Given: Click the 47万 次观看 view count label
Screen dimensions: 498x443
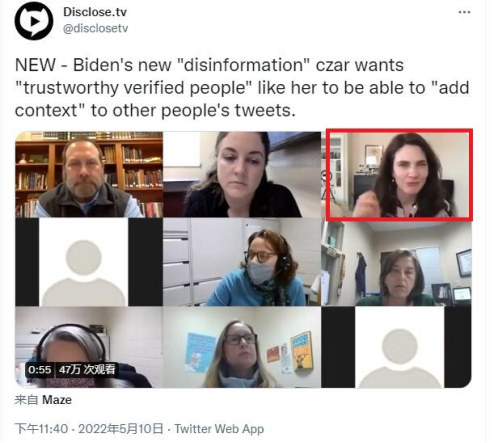Looking at the screenshot, I should [87, 370].
